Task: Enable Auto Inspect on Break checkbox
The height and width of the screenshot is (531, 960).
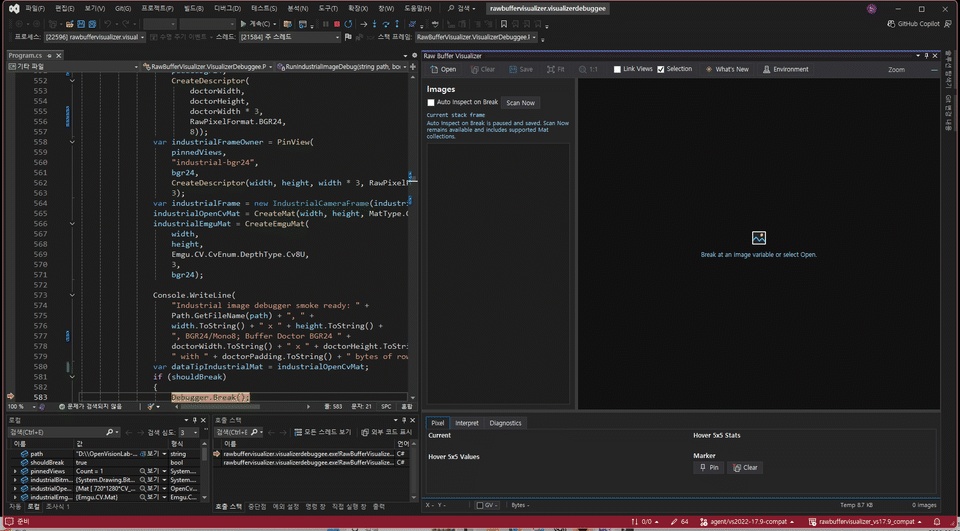Action: coord(430,102)
